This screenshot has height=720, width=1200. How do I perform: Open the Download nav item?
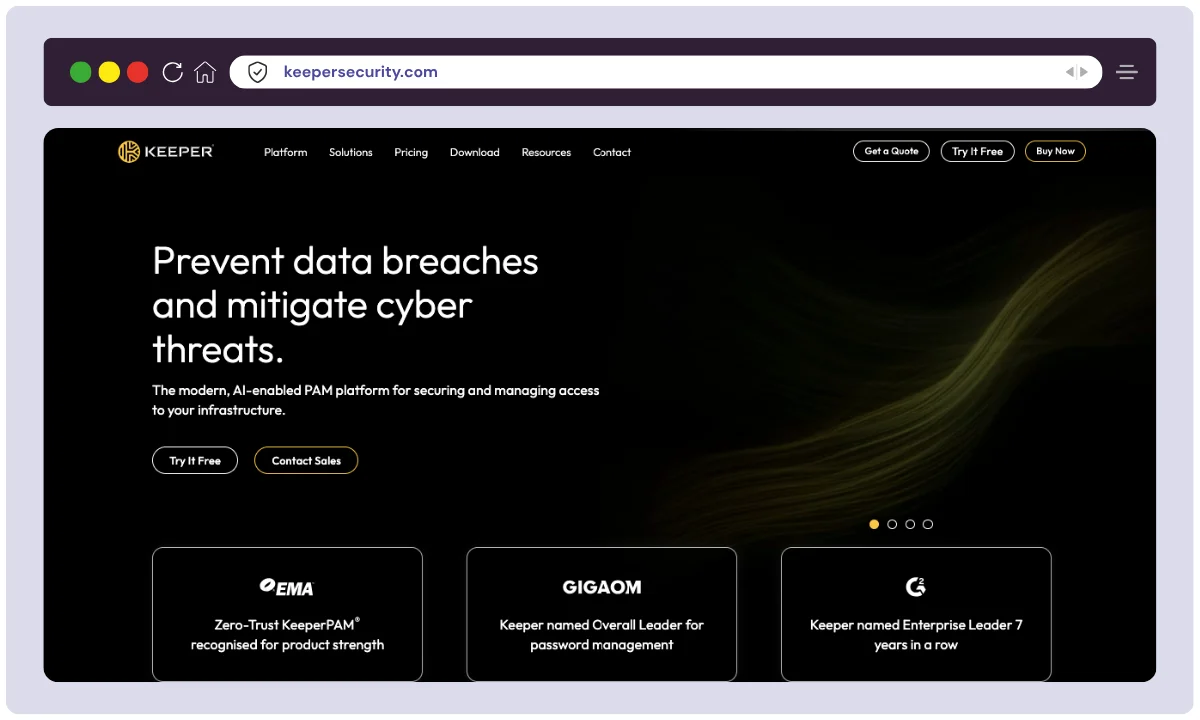pyautogui.click(x=475, y=152)
